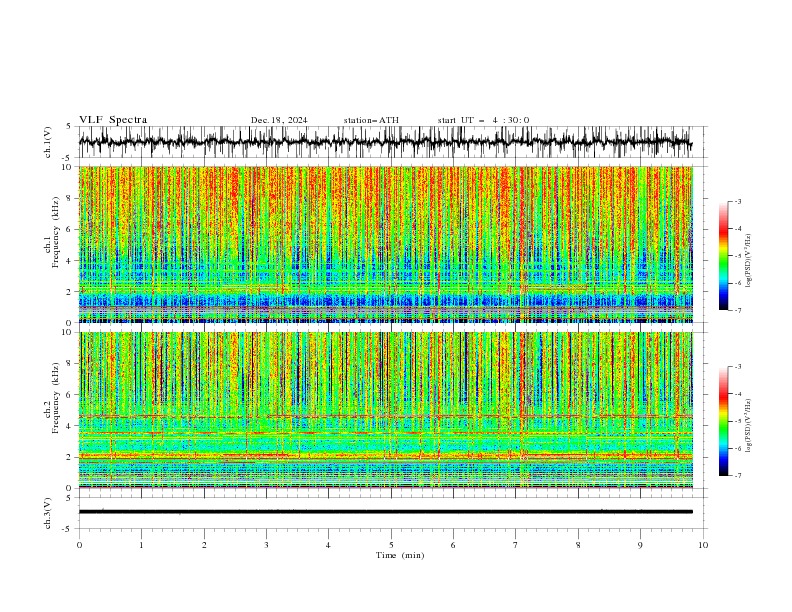Click the ch.2 'Frequency (kHz)' axis label
Viewport: 792px width, 612px height.
(x=56, y=398)
